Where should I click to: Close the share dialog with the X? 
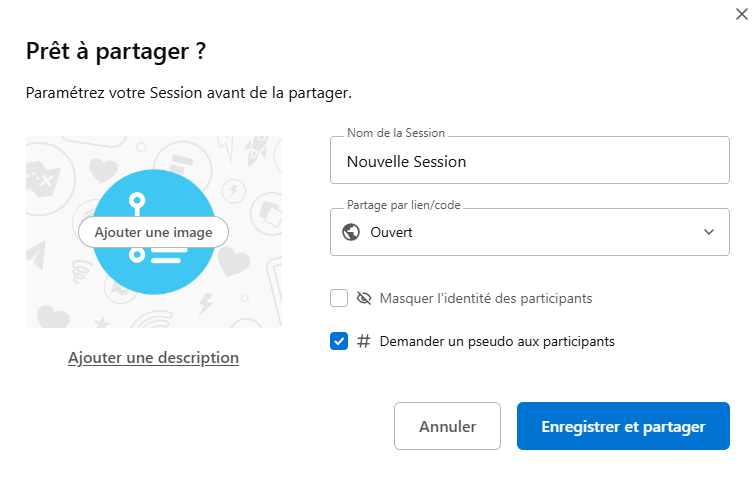[x=738, y=14]
